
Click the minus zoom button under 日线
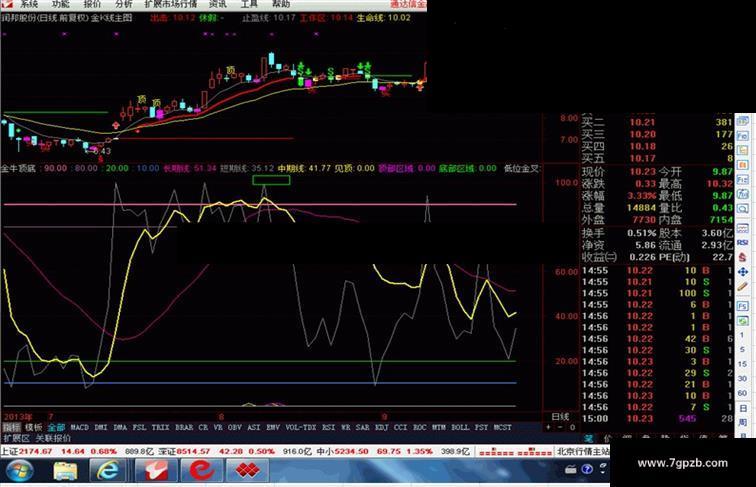(x=560, y=427)
